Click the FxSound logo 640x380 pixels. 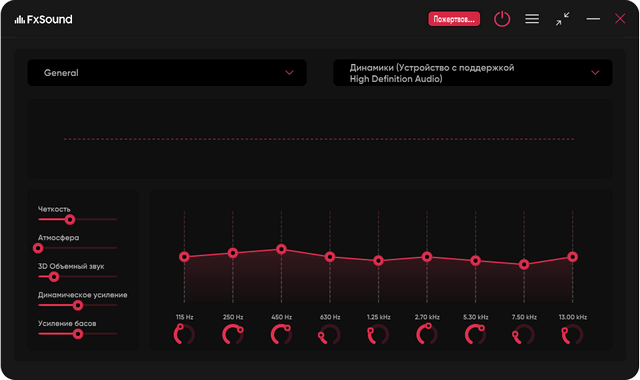coord(43,19)
